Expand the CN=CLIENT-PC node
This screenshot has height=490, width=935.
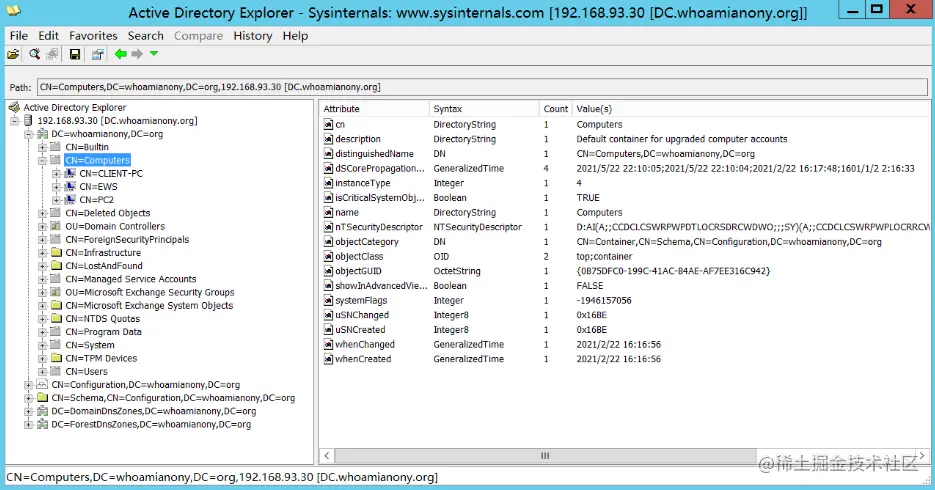click(x=56, y=173)
